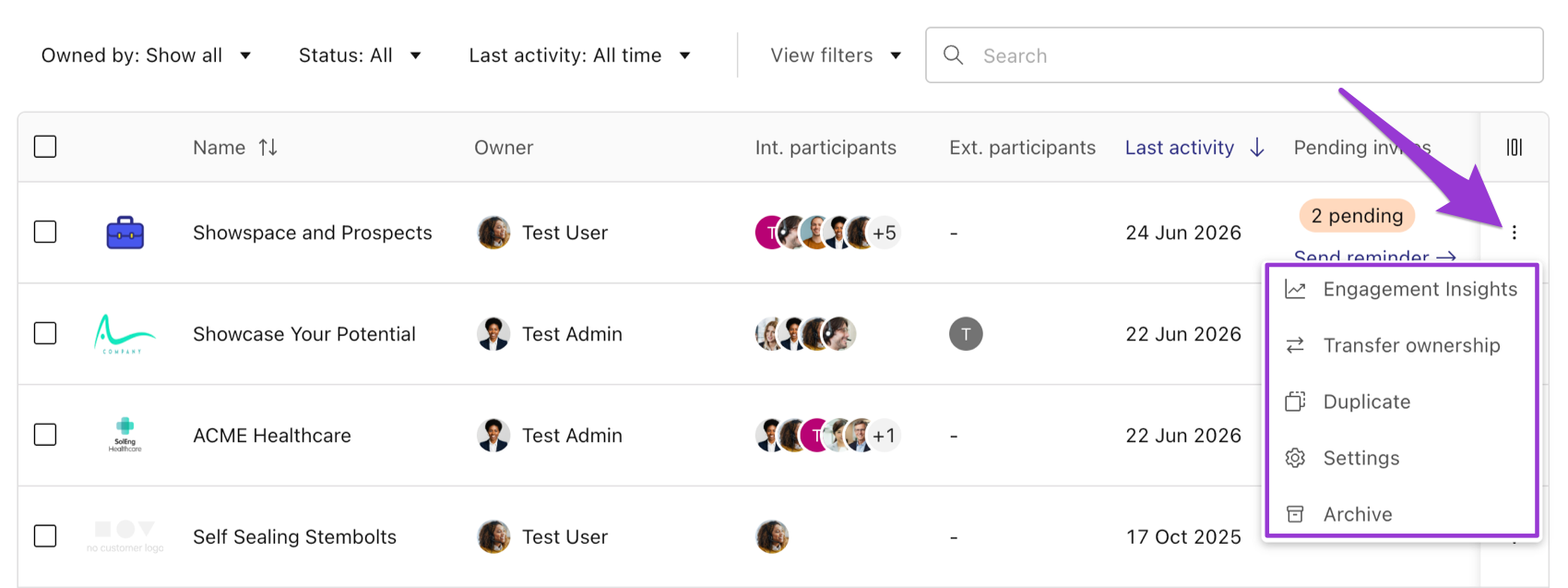
Task: Select Transfer ownership from the menu
Action: 1401,345
